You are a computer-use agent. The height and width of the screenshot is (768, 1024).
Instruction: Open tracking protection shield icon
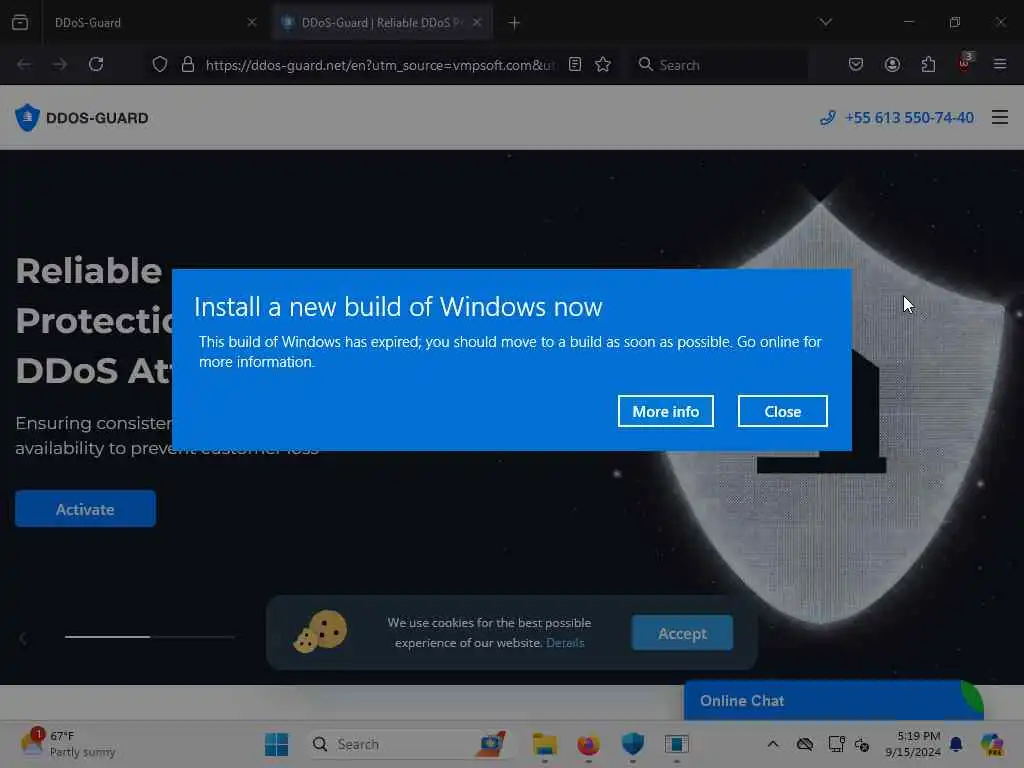[x=160, y=64]
